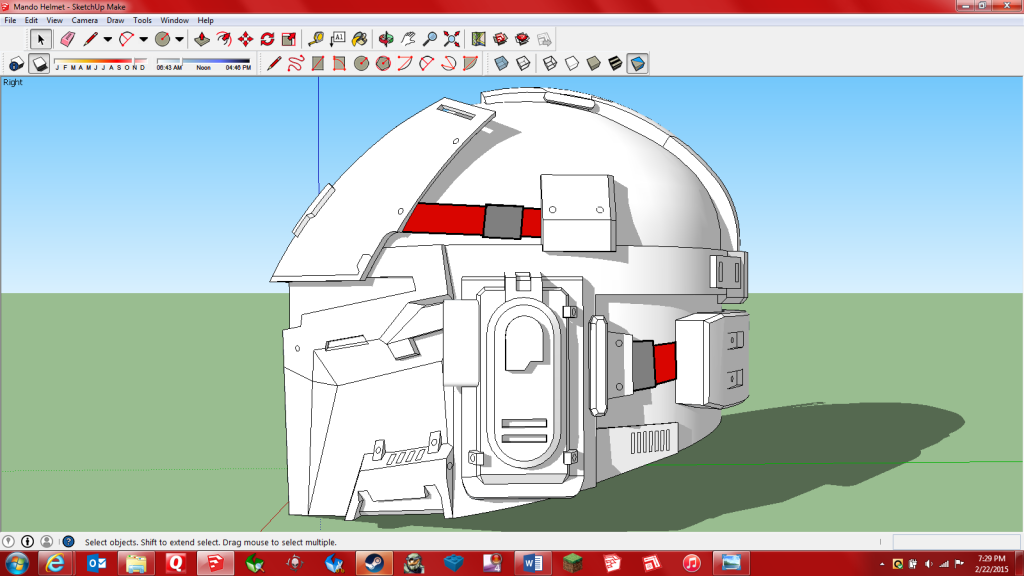Switch to Shaded face style
This screenshot has width=1024, height=576.
594,63
